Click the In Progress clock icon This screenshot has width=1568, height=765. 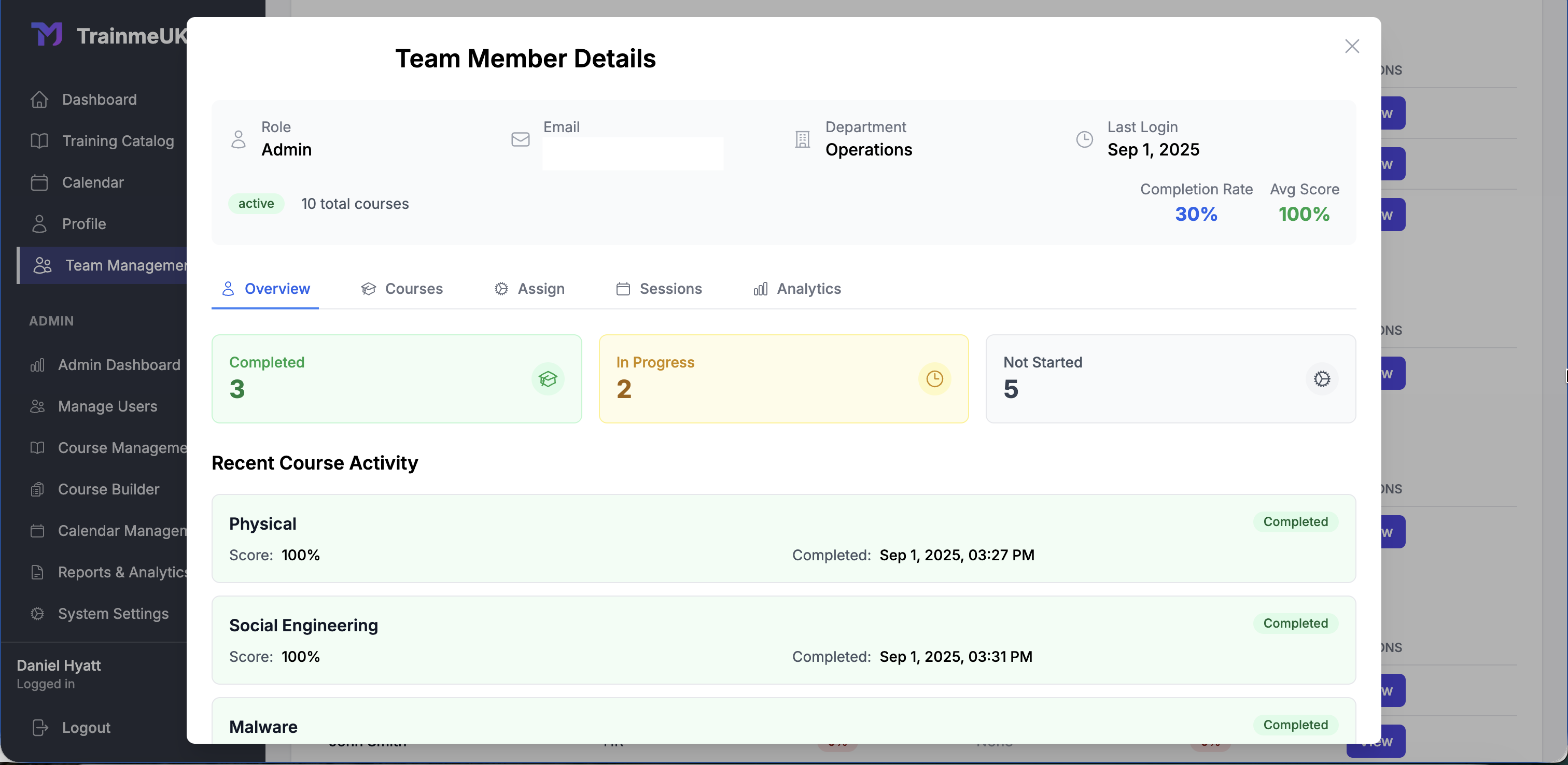point(935,378)
